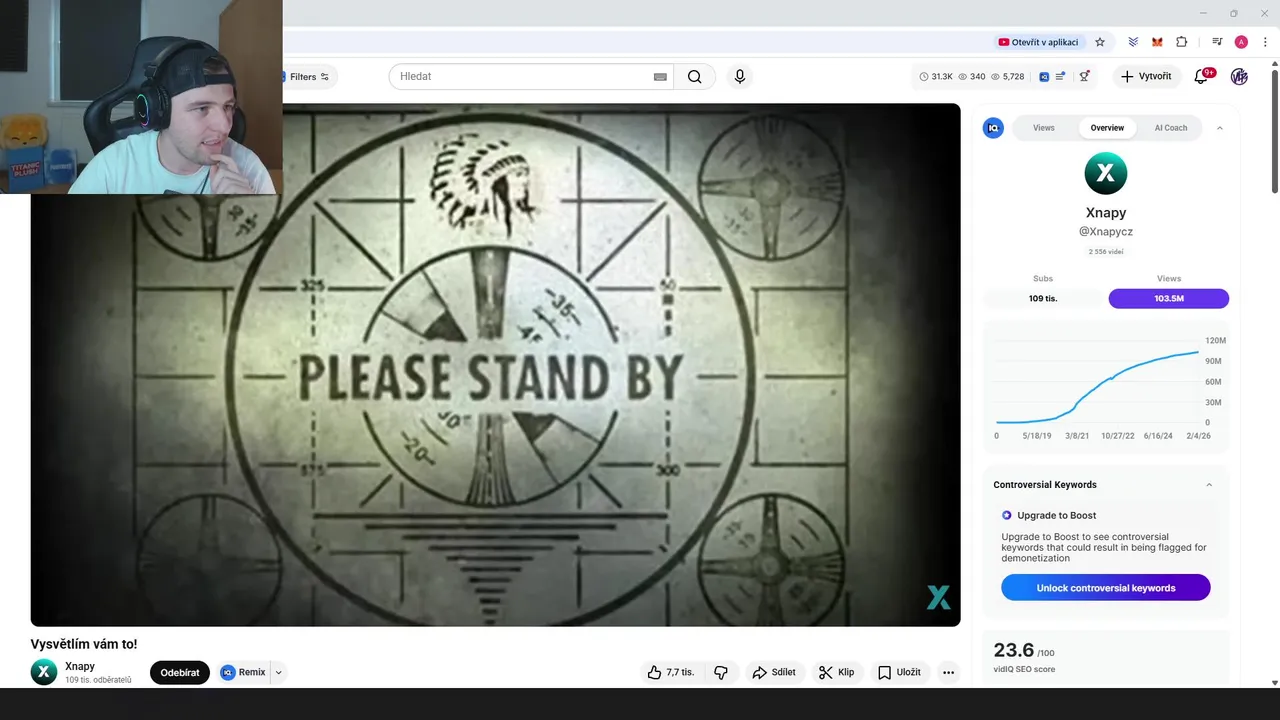Click the video title Vysvětlím vám to!

(84, 644)
